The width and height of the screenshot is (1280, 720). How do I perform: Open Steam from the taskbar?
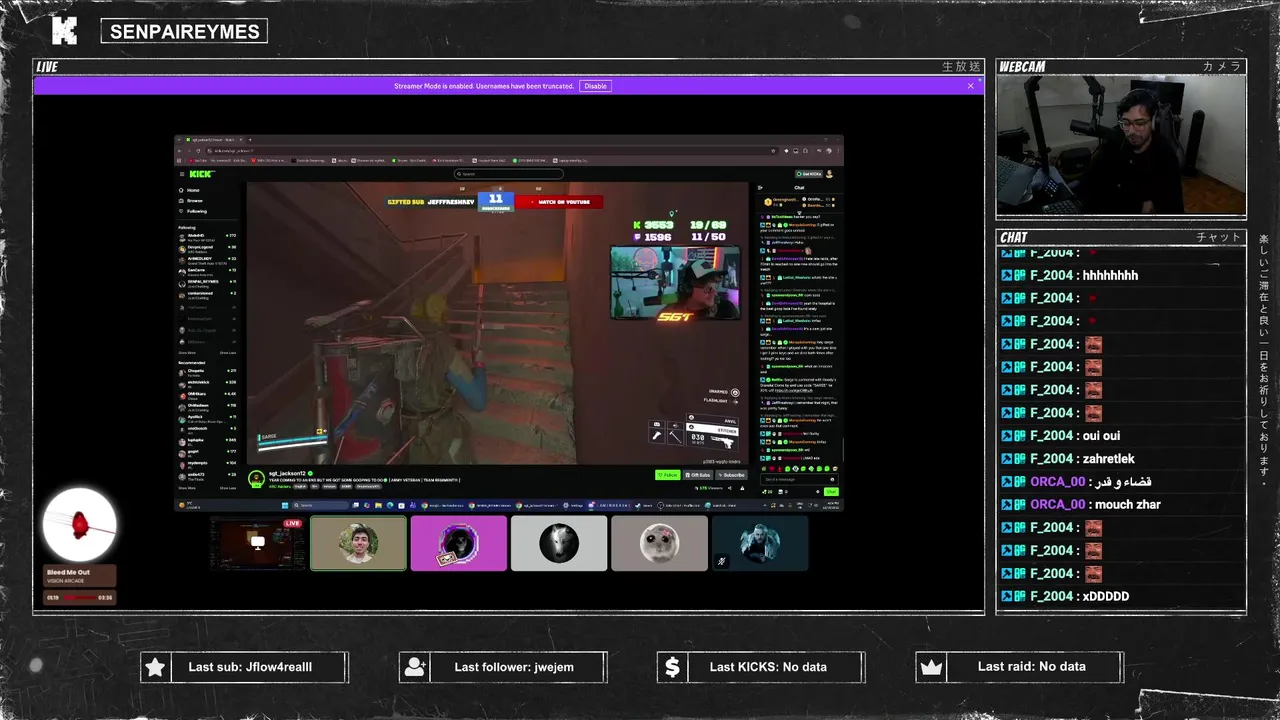[643, 505]
